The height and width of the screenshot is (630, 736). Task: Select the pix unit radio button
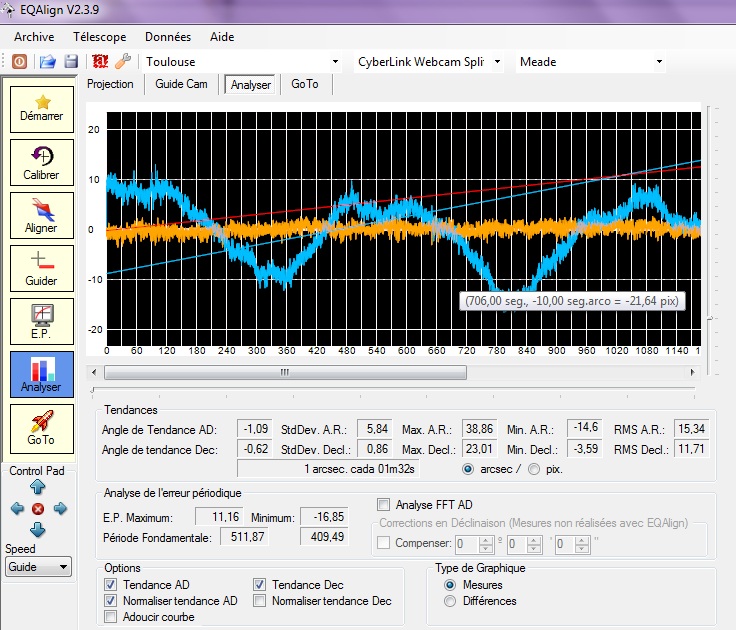click(534, 469)
